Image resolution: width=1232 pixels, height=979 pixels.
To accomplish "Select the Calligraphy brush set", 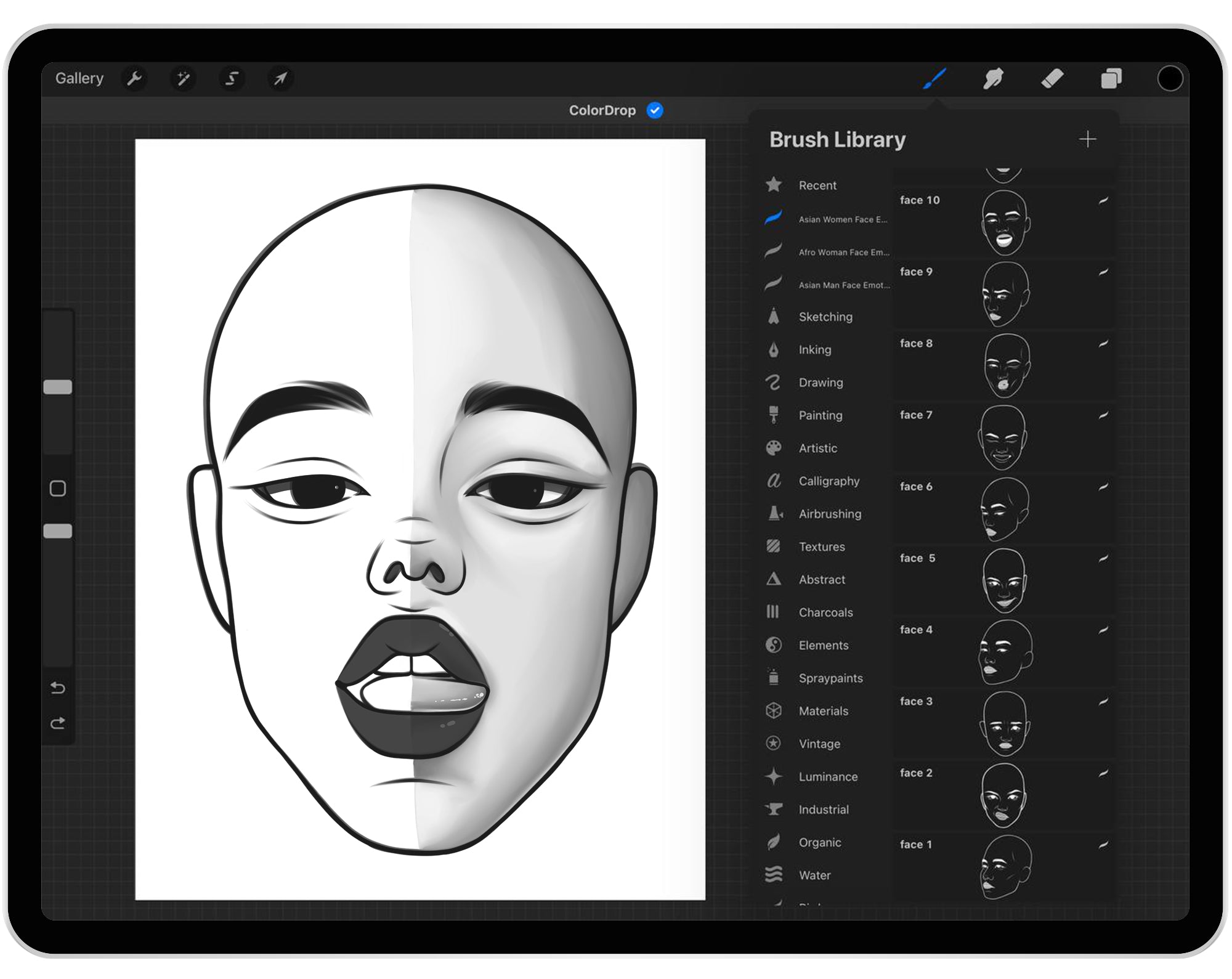I will [x=829, y=481].
